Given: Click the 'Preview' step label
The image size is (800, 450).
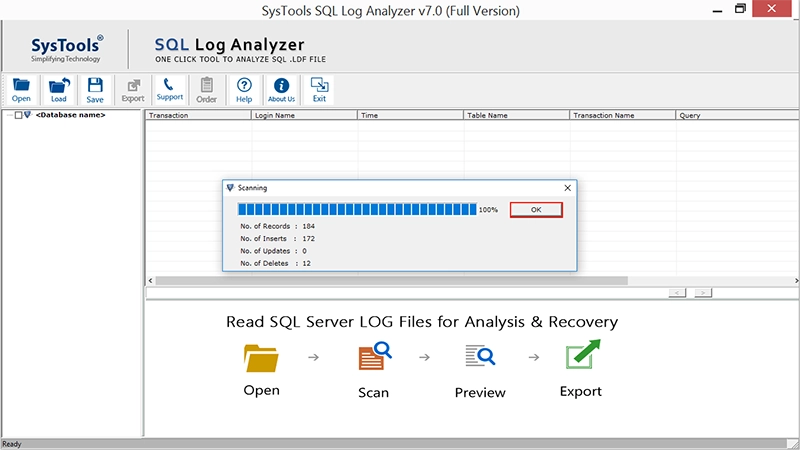Looking at the screenshot, I should 480,392.
